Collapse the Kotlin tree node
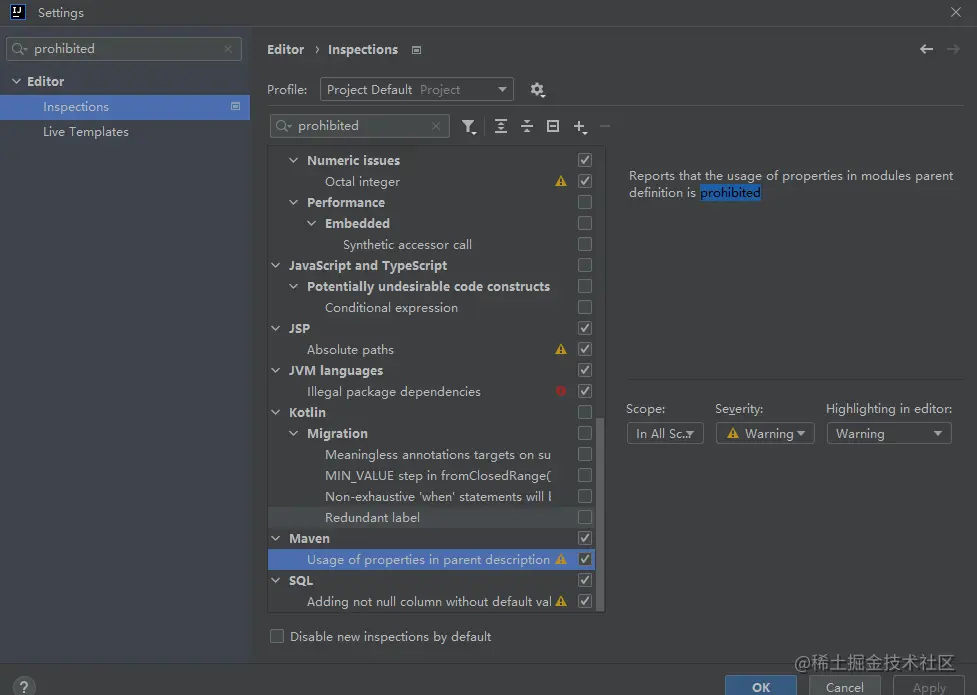The height and width of the screenshot is (695, 977). 275,412
